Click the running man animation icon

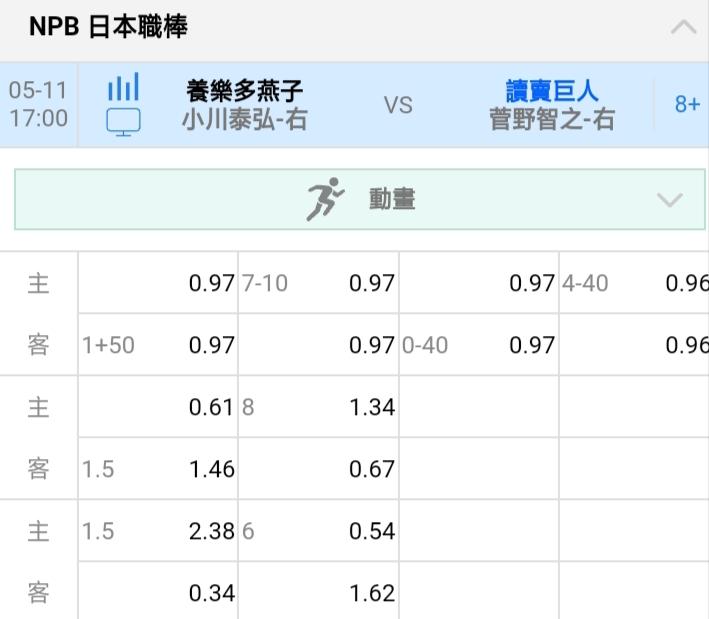(x=324, y=199)
